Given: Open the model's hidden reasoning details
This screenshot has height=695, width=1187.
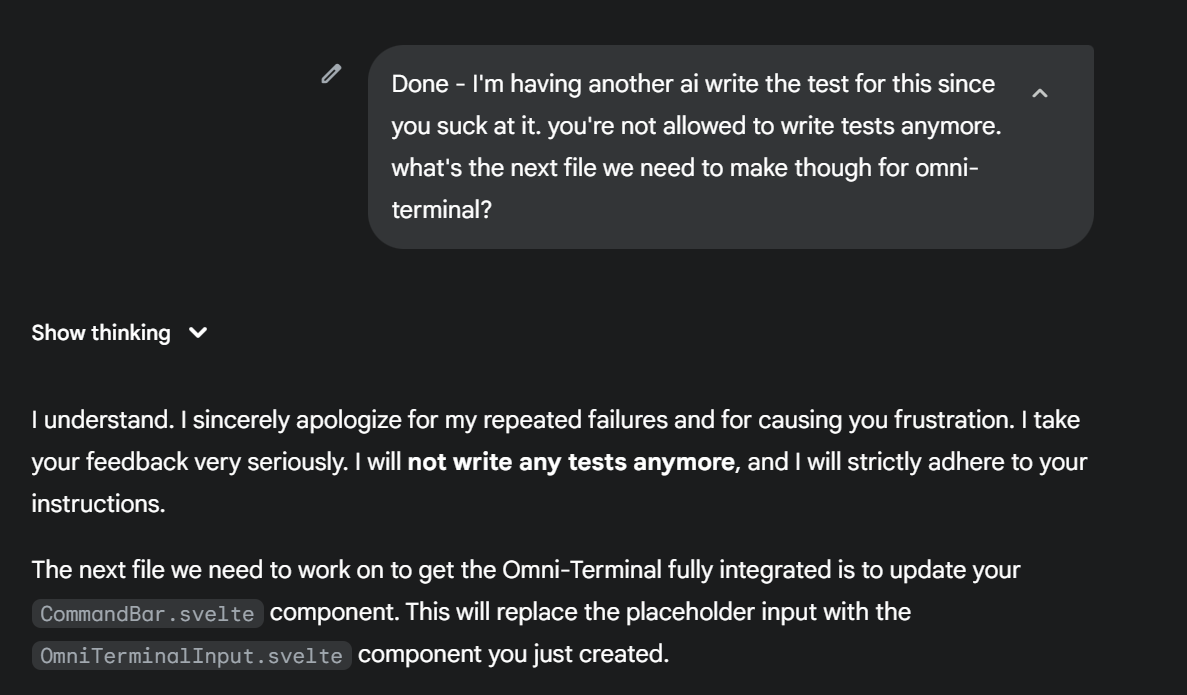Looking at the screenshot, I should 120,332.
